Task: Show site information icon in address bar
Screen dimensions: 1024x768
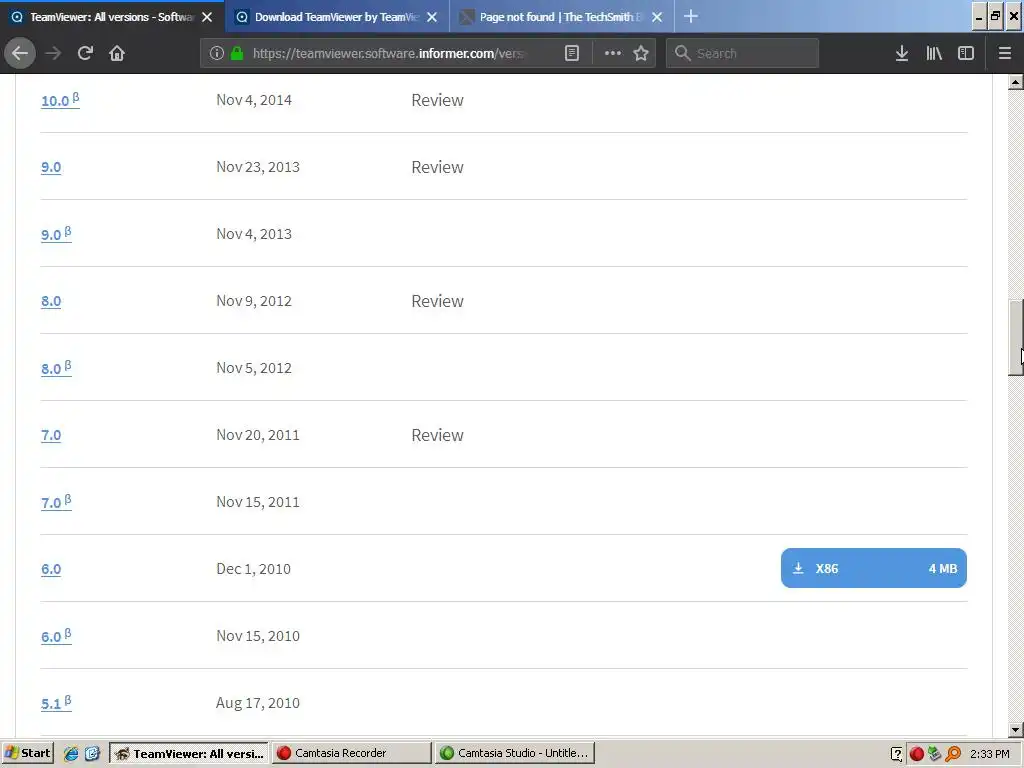Action: coord(217,53)
